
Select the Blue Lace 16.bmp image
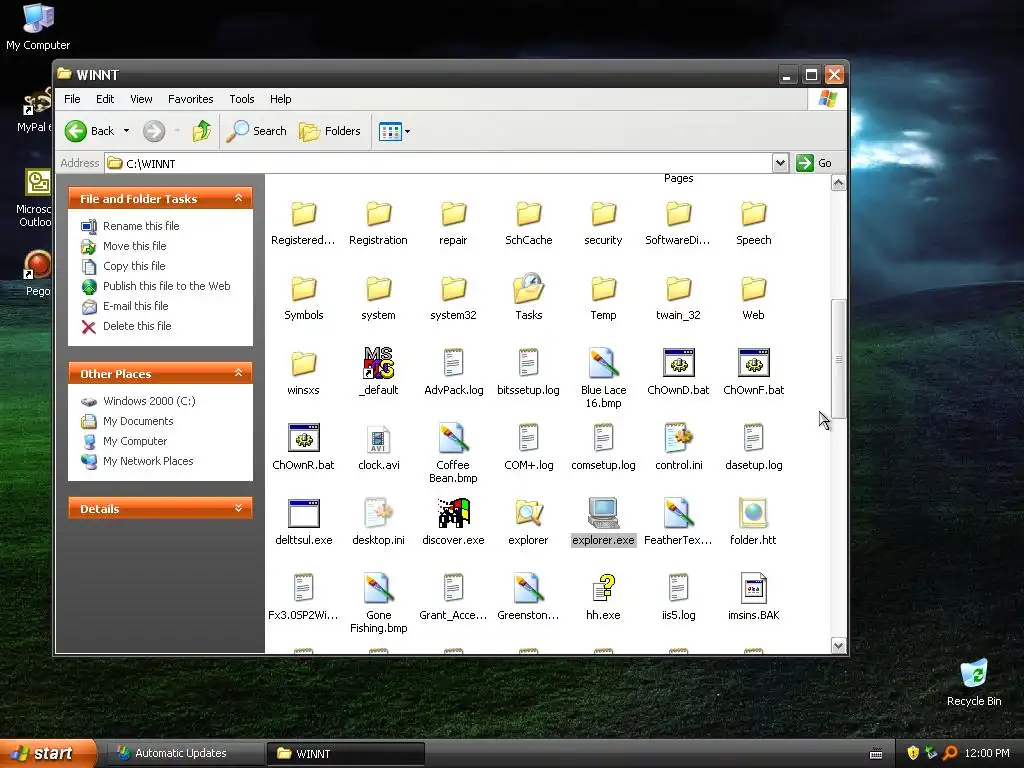pyautogui.click(x=603, y=364)
